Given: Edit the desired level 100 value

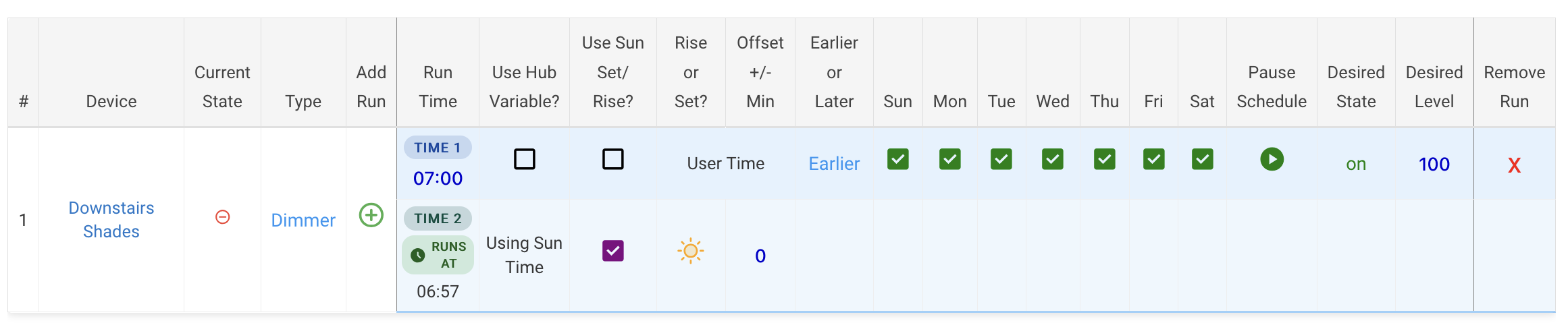Looking at the screenshot, I should click(x=1434, y=165).
